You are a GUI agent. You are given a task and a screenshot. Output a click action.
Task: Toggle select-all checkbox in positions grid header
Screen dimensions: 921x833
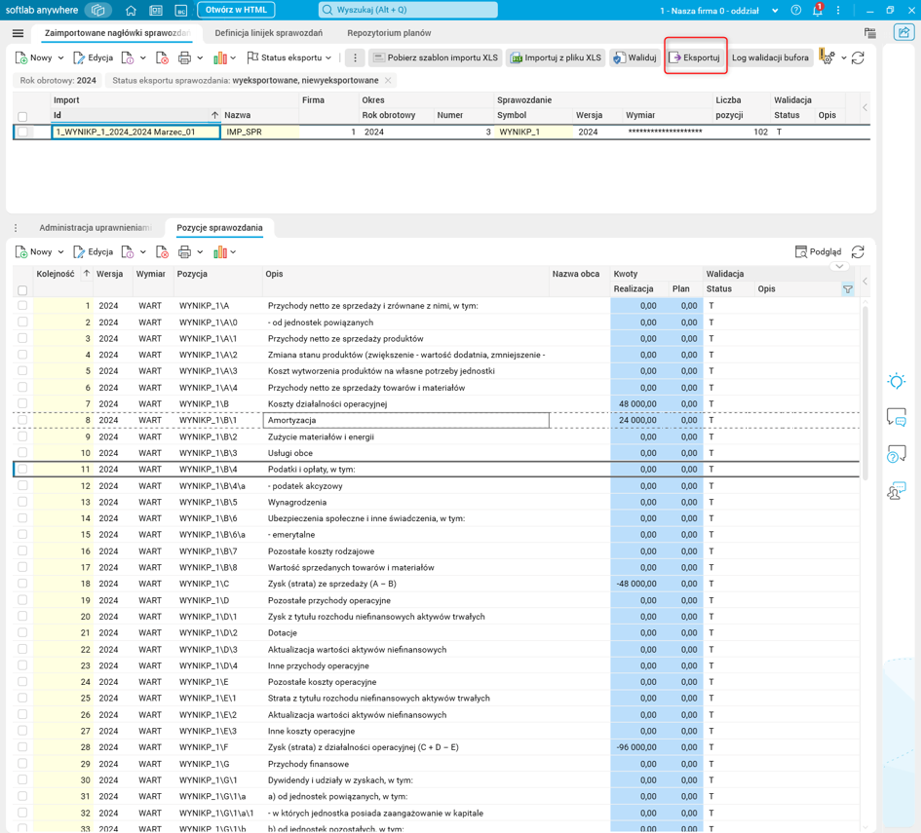23,290
